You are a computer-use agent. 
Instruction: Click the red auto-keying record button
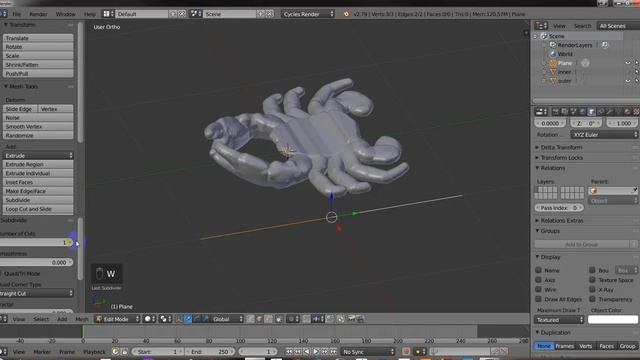tap(406, 351)
